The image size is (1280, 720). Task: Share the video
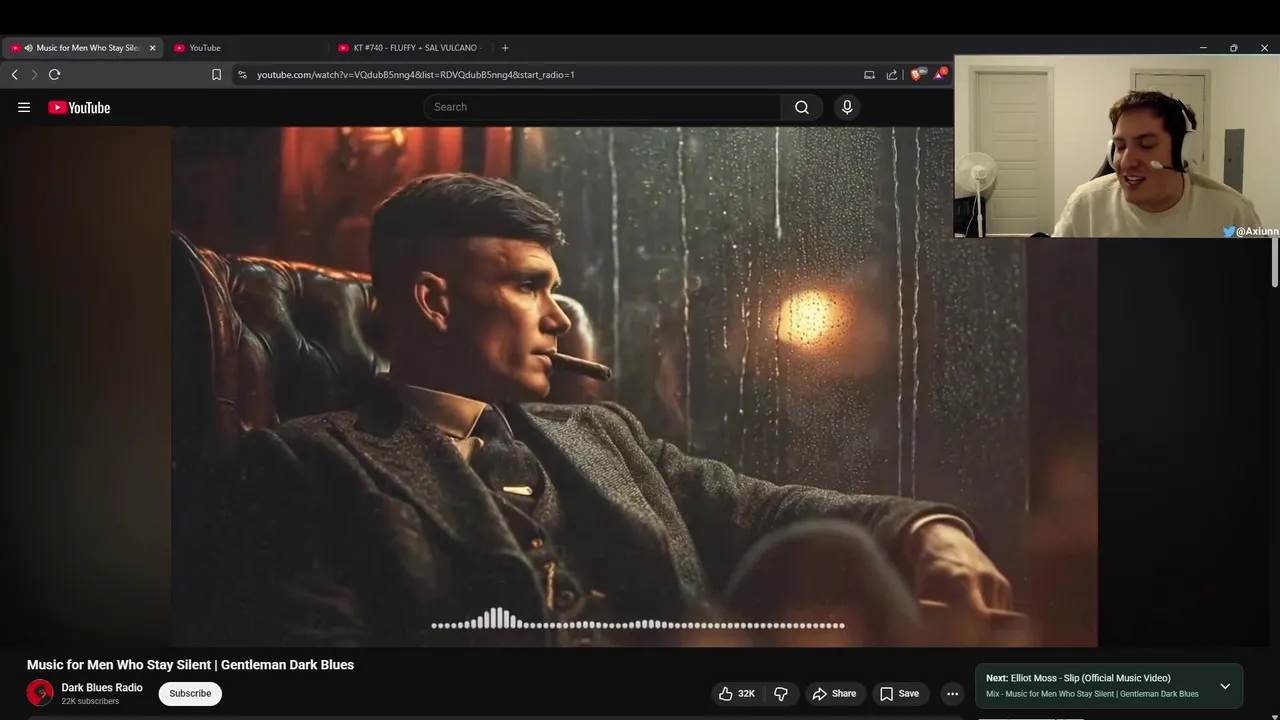(834, 694)
